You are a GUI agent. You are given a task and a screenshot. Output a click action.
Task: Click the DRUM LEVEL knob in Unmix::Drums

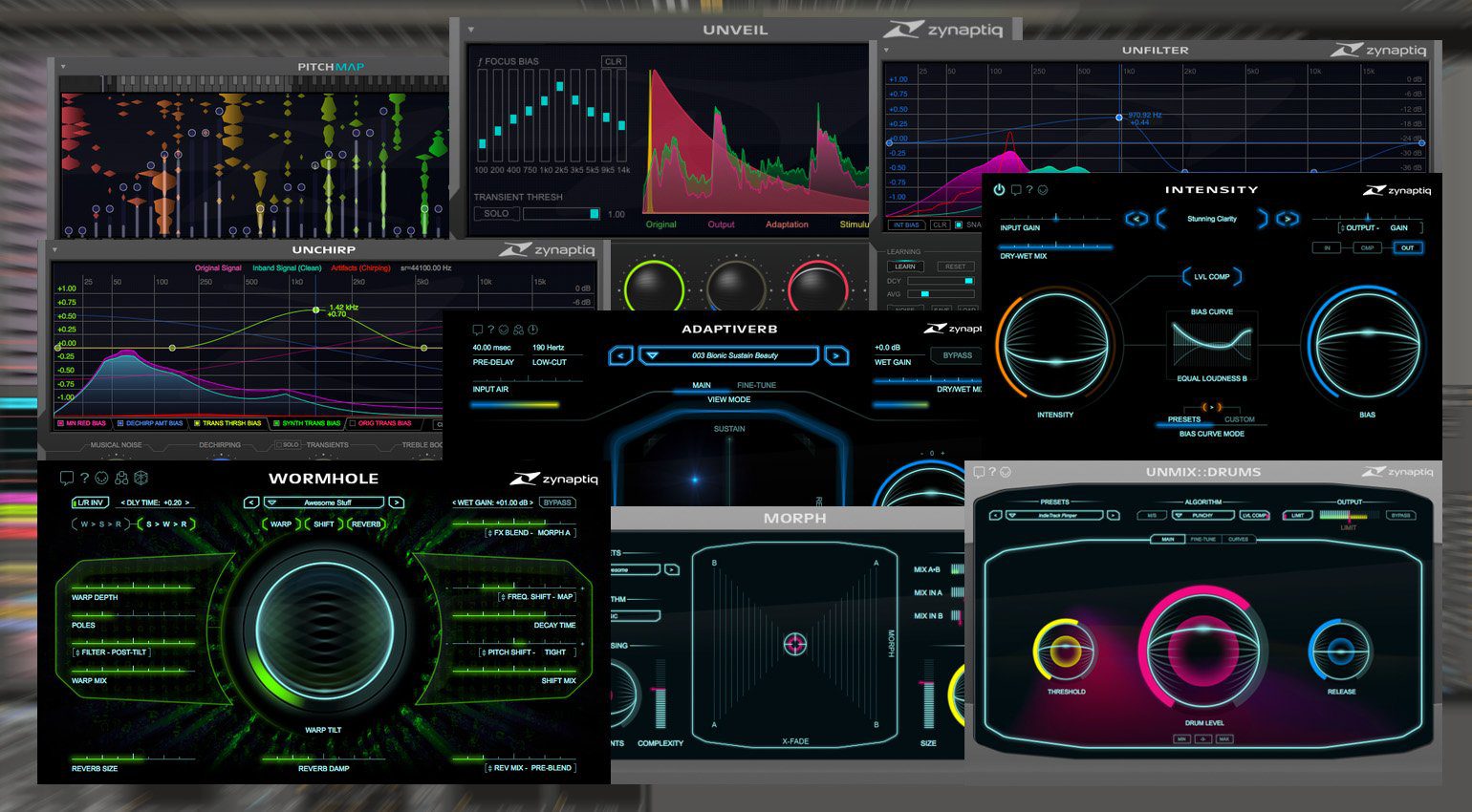coord(1203,653)
